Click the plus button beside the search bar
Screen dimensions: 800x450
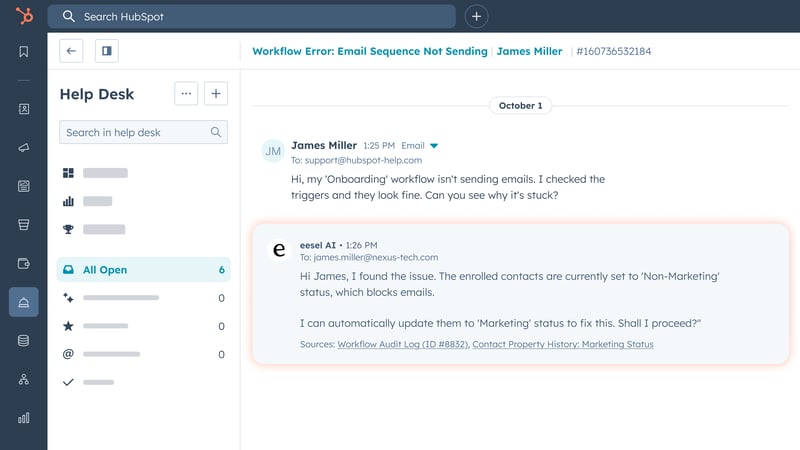(x=476, y=16)
